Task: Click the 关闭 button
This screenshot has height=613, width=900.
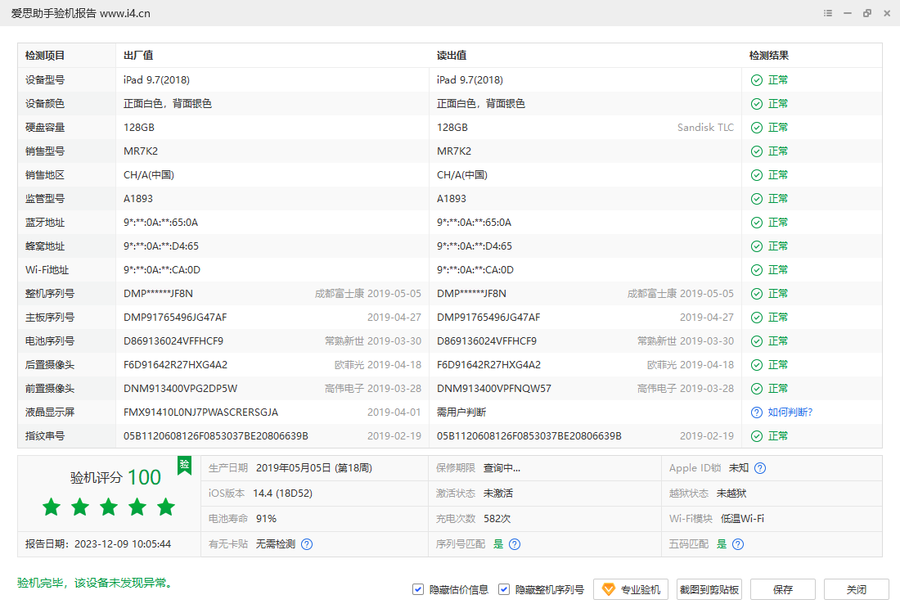Action: coord(856,590)
